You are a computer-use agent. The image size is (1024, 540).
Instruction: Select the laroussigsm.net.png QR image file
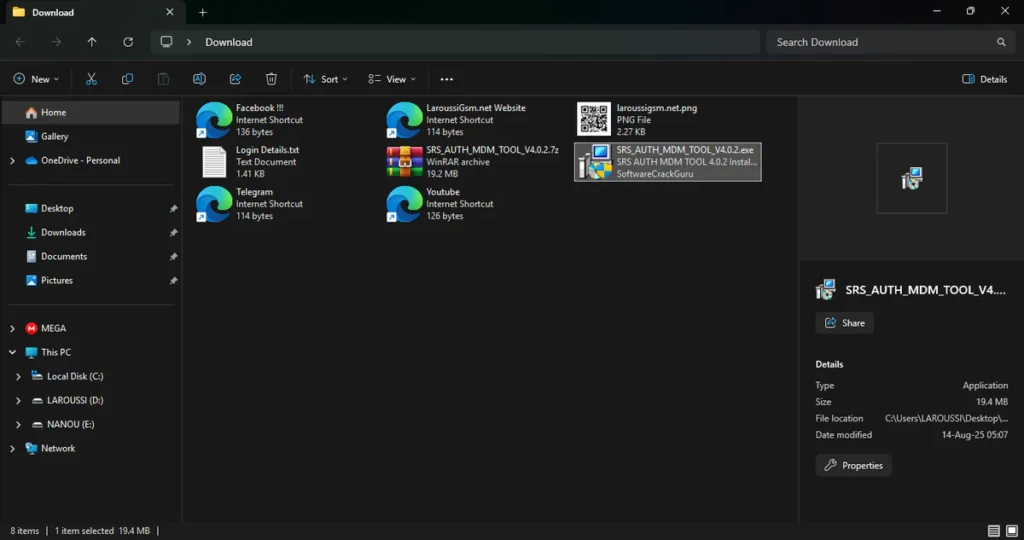(x=638, y=119)
